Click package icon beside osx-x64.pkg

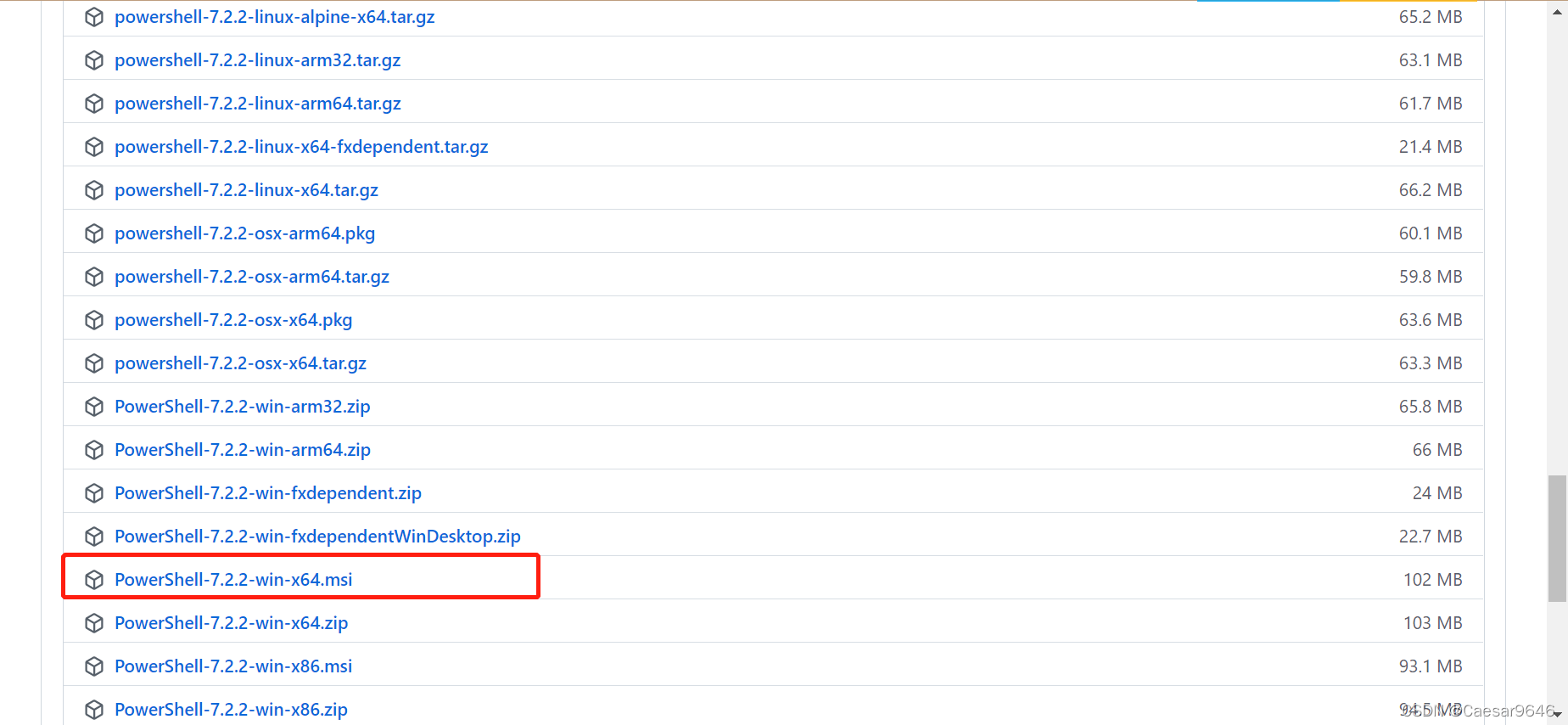[x=94, y=320]
